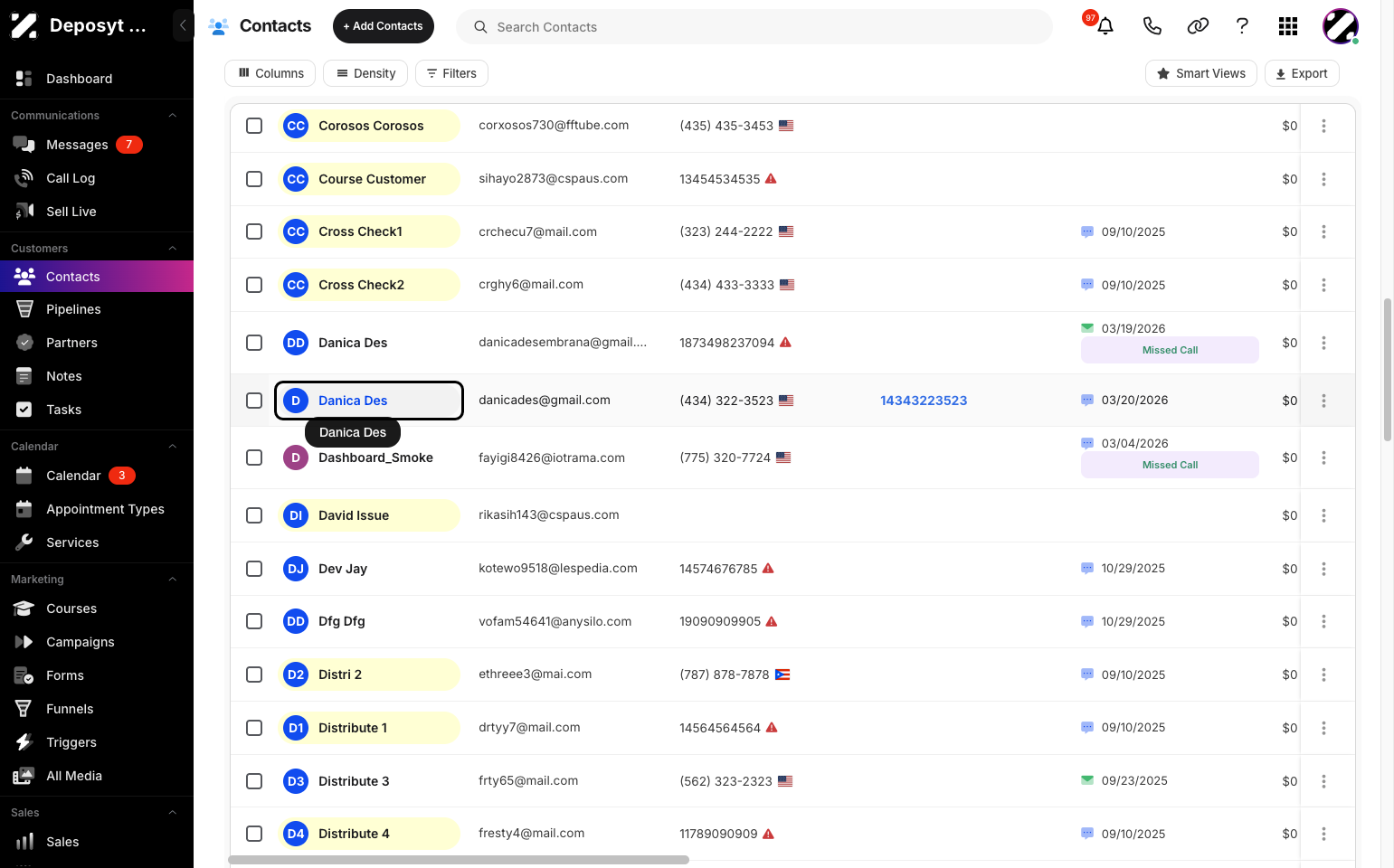Click the Add Contacts button
The height and width of the screenshot is (868, 1394).
[x=383, y=26]
